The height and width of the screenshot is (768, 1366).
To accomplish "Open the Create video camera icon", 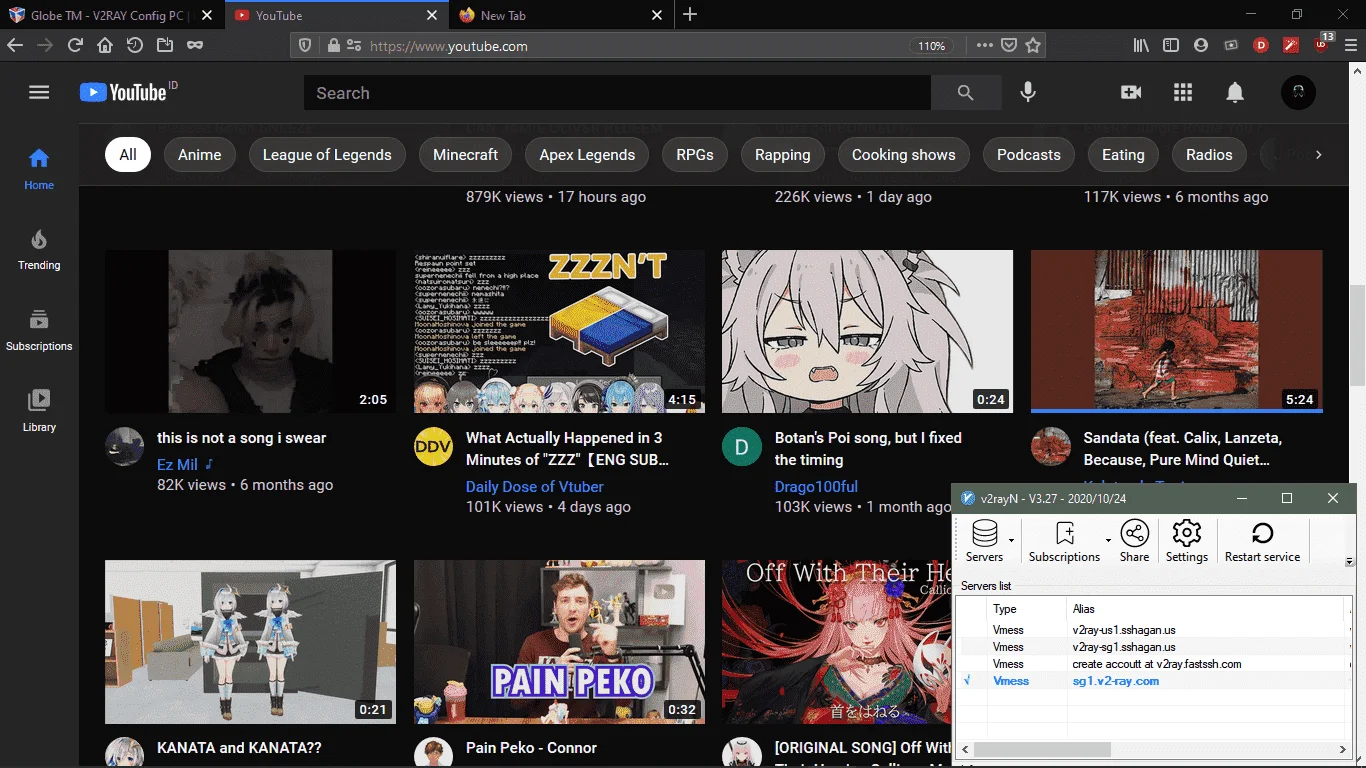I will pyautogui.click(x=1131, y=93).
